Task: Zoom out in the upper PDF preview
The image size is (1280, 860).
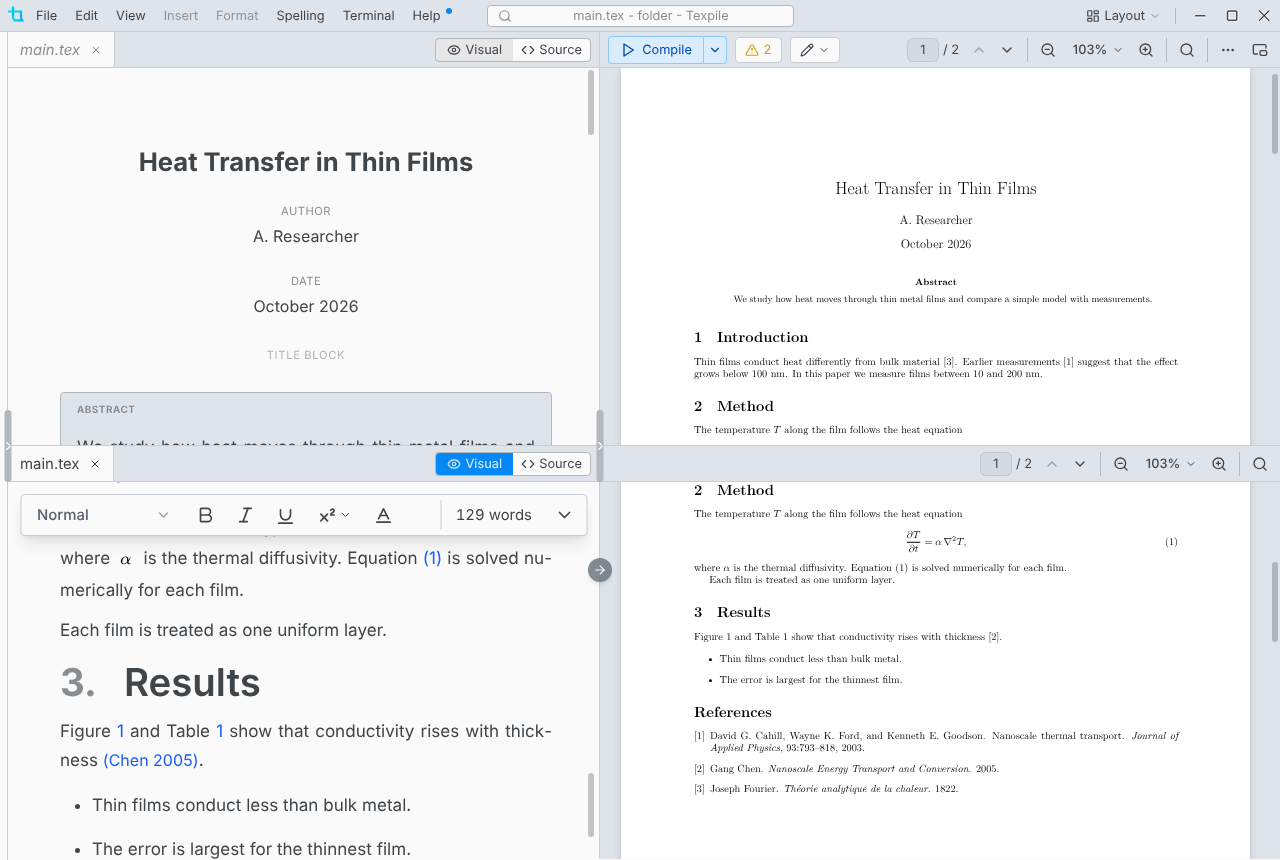Action: click(1048, 50)
